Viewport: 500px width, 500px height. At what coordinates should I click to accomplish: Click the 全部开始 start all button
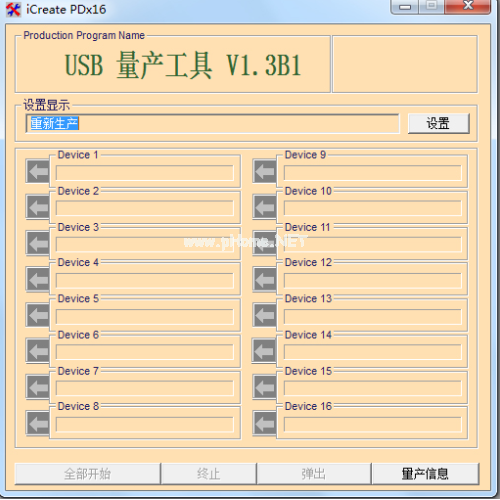tap(88, 473)
